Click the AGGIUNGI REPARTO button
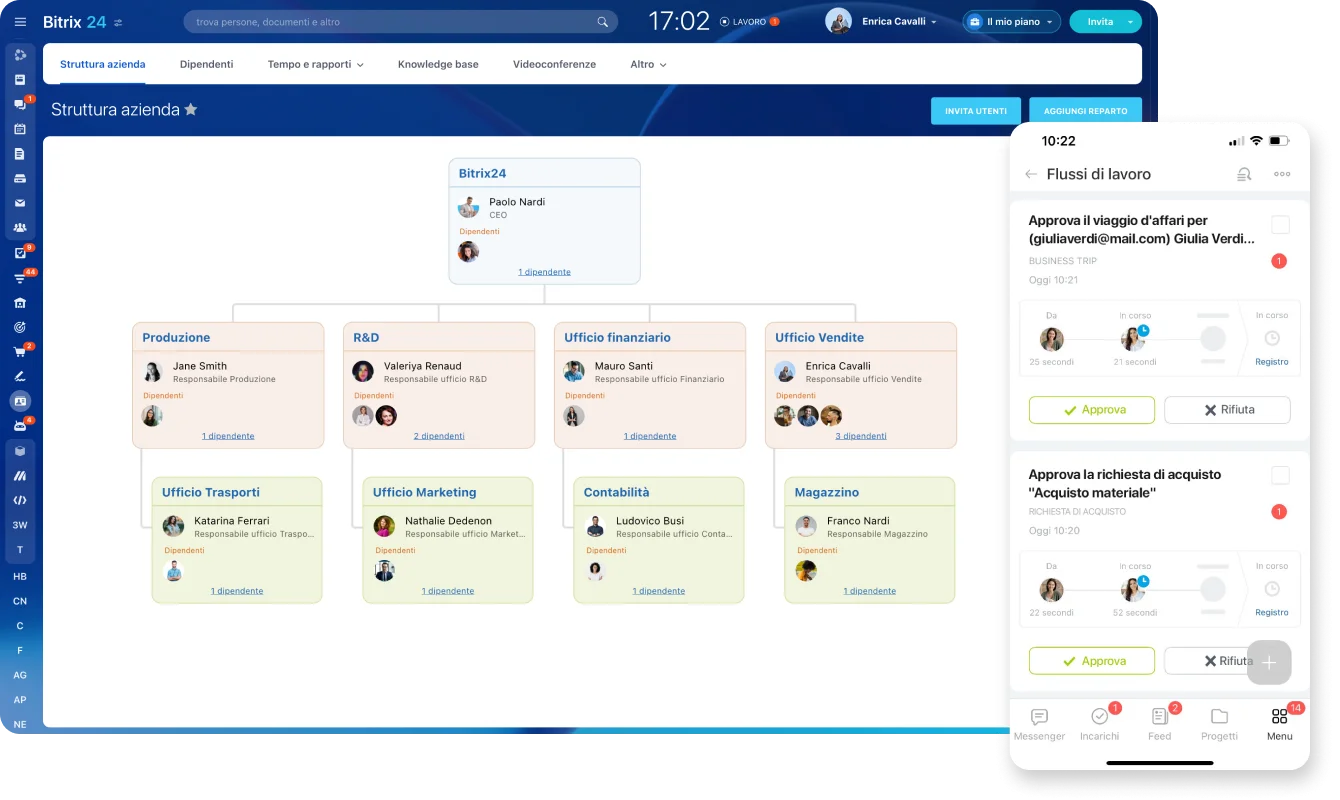 (x=1085, y=111)
